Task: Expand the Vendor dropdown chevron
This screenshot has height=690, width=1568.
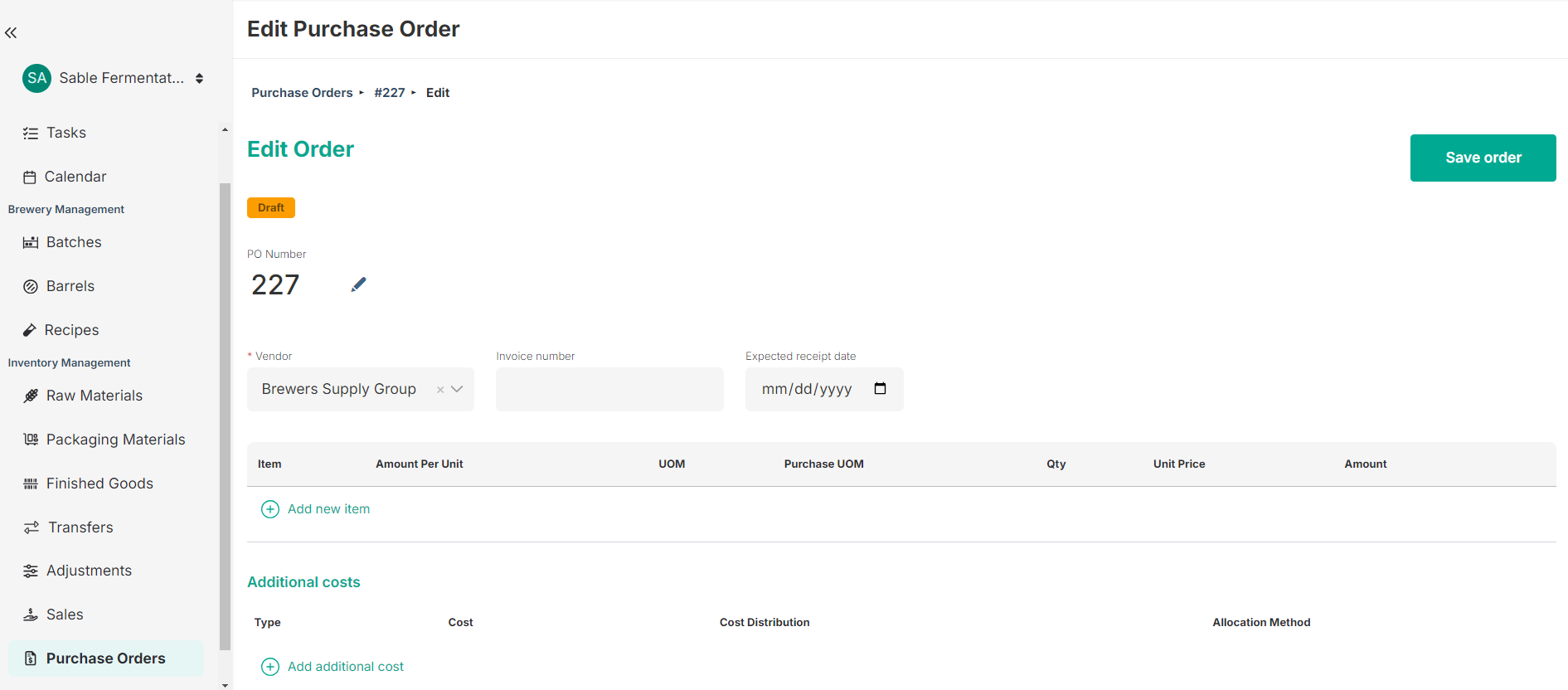Action: click(x=457, y=389)
